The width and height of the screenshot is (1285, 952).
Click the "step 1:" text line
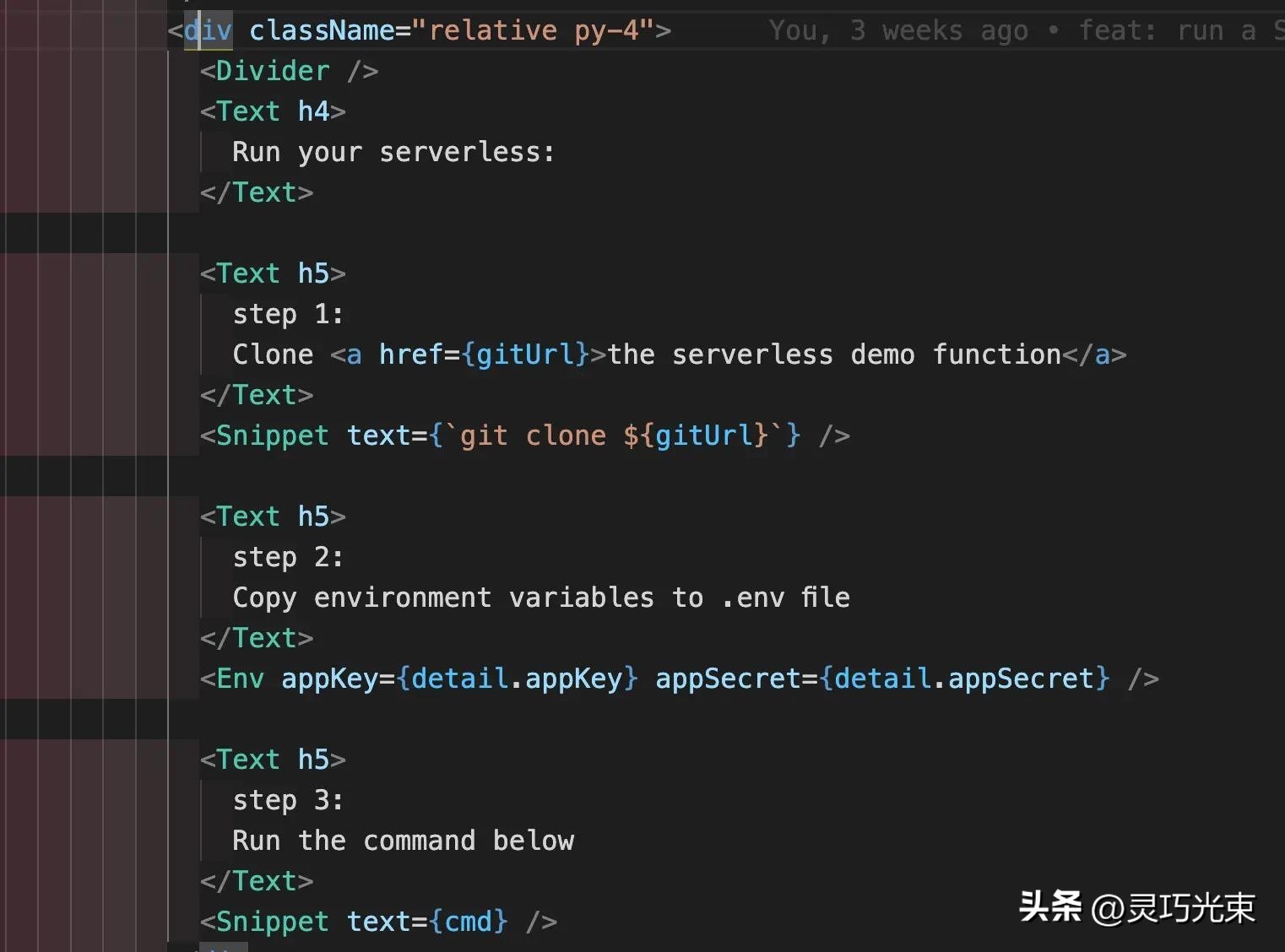[287, 313]
